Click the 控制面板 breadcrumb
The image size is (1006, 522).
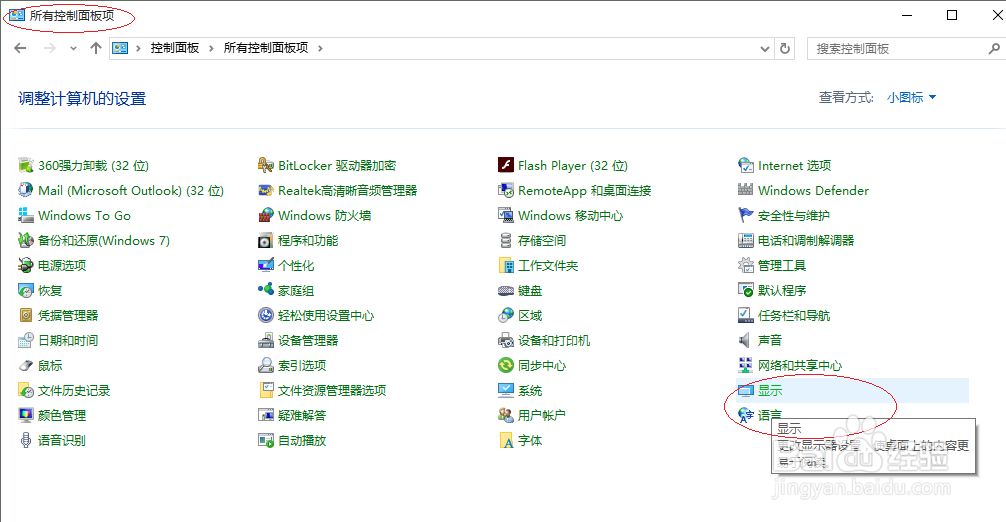[175, 48]
